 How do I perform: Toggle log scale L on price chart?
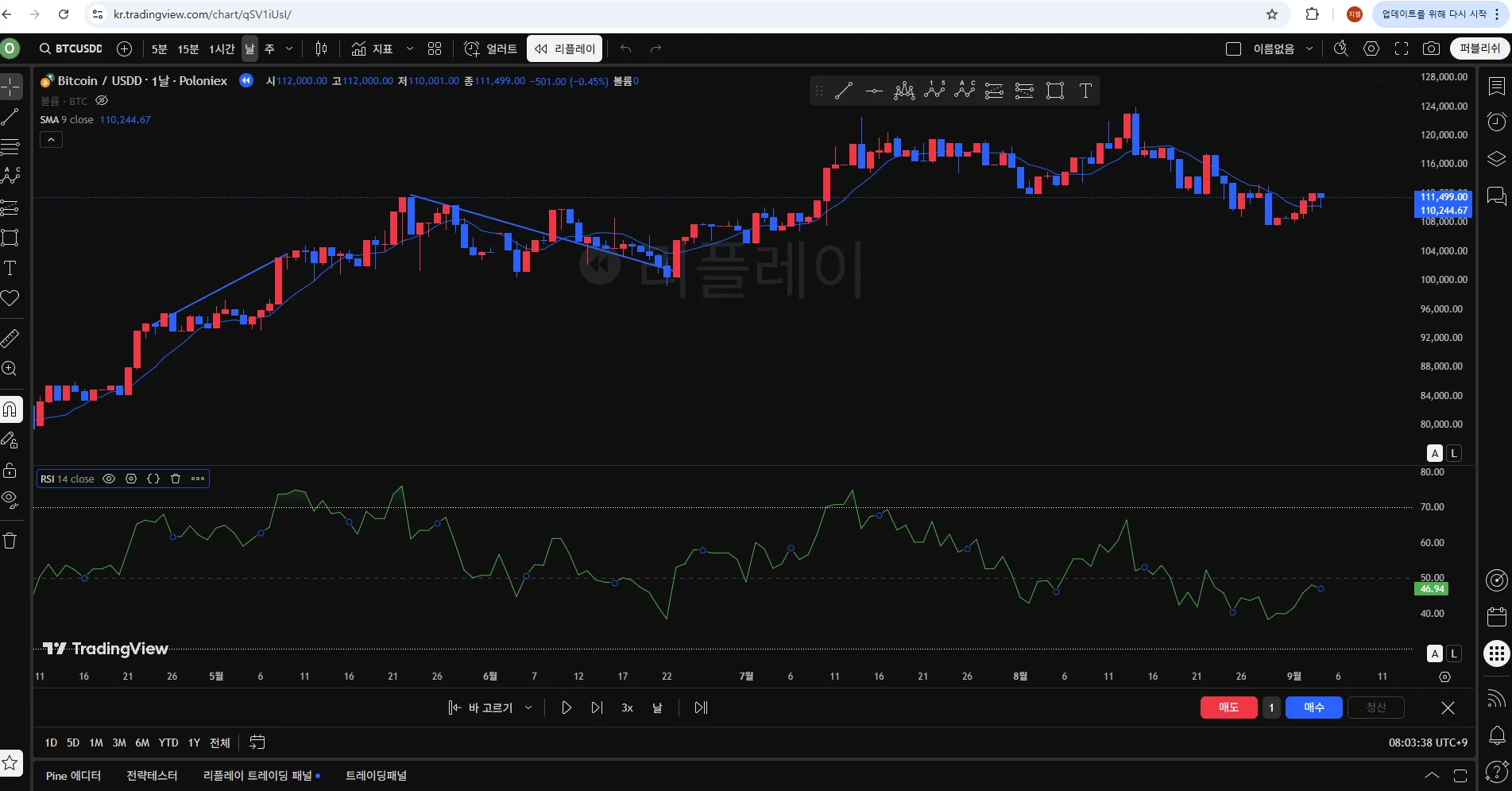1454,453
